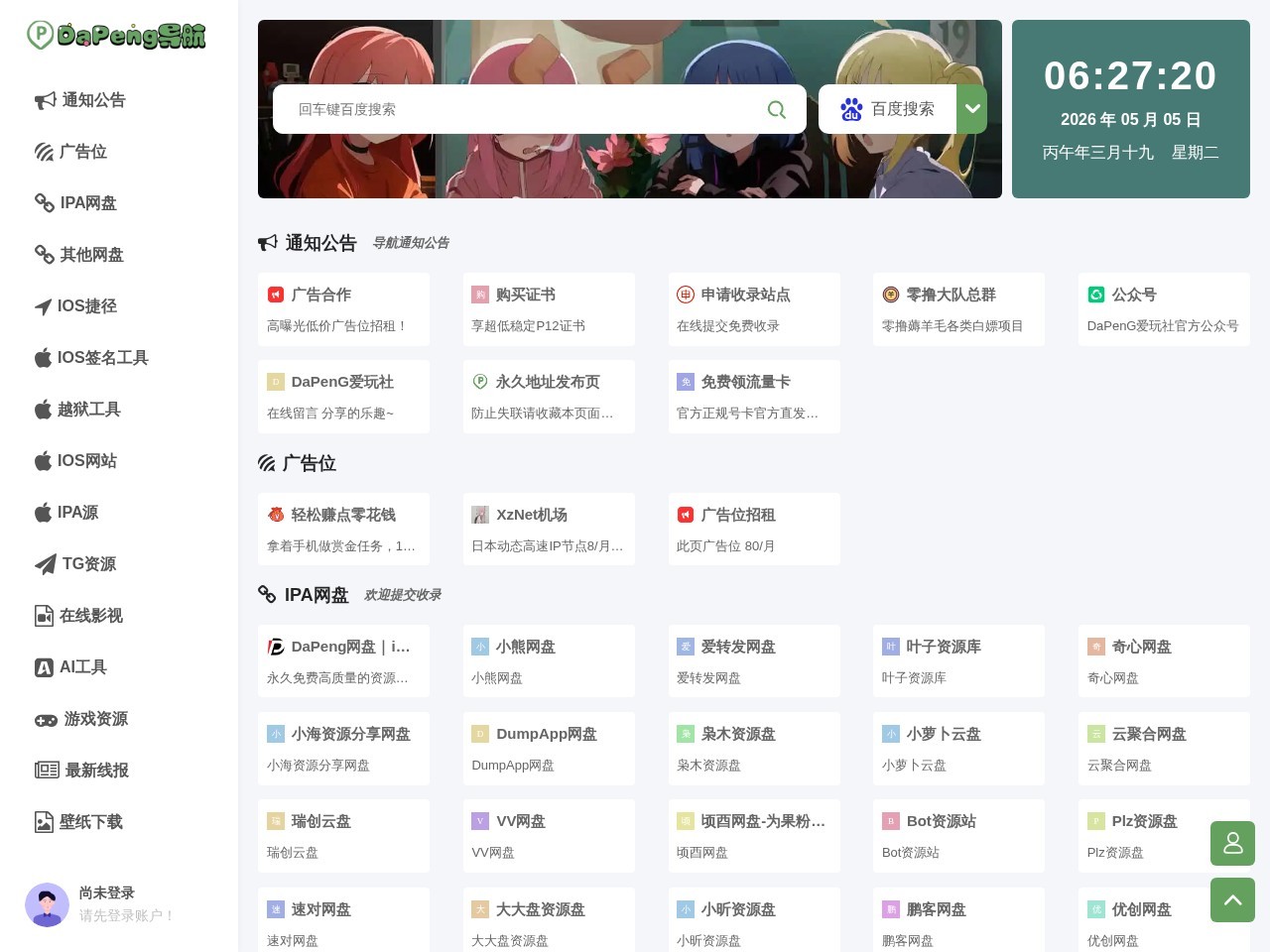
Task: Open the DumpApp网盘 card
Action: tap(549, 749)
